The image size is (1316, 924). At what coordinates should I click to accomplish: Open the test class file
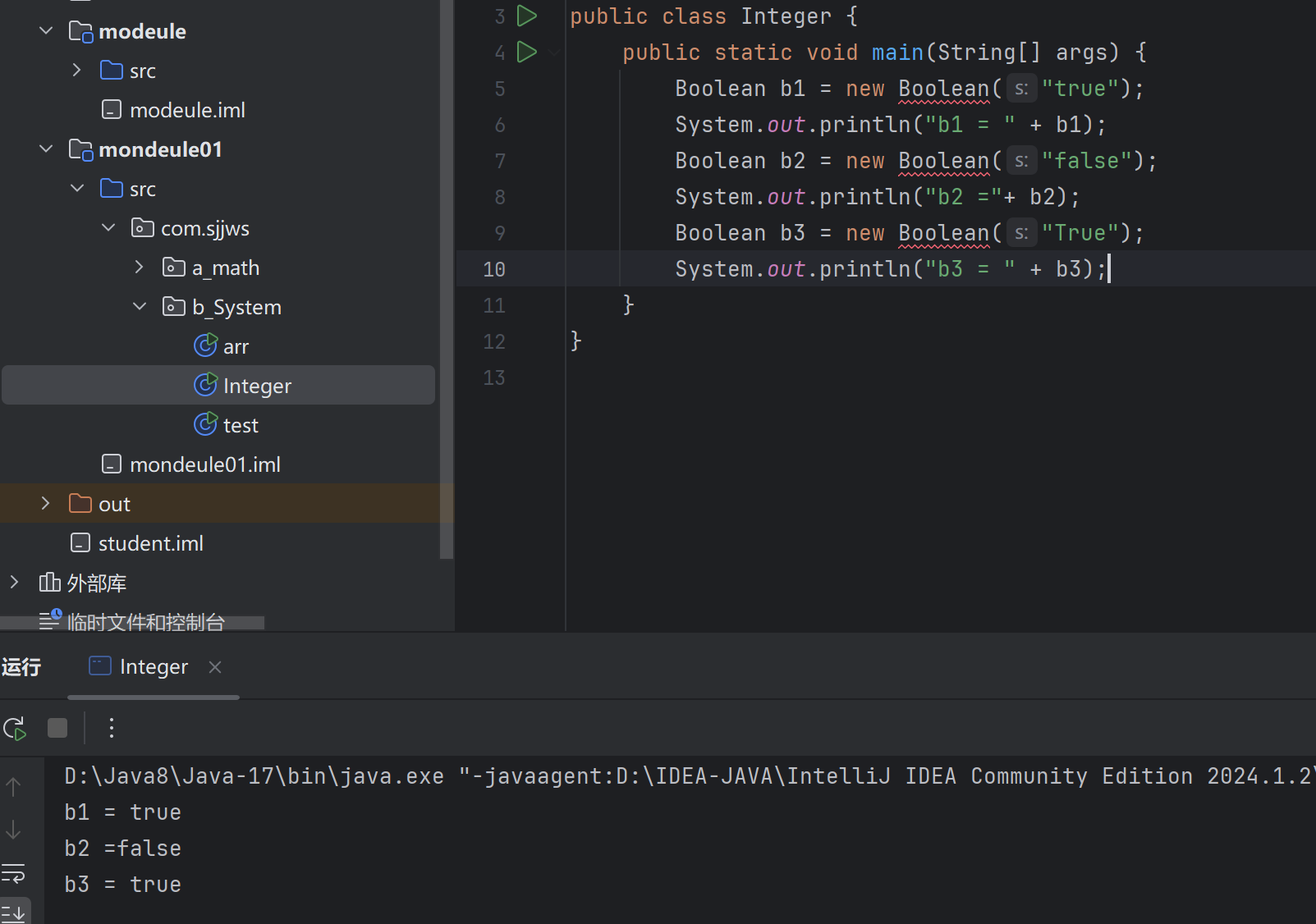pos(241,425)
